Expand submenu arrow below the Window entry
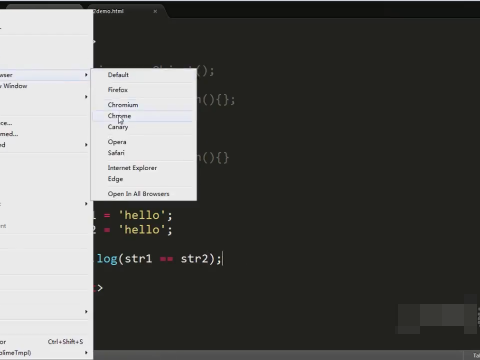The height and width of the screenshot is (360, 480). tap(86, 97)
